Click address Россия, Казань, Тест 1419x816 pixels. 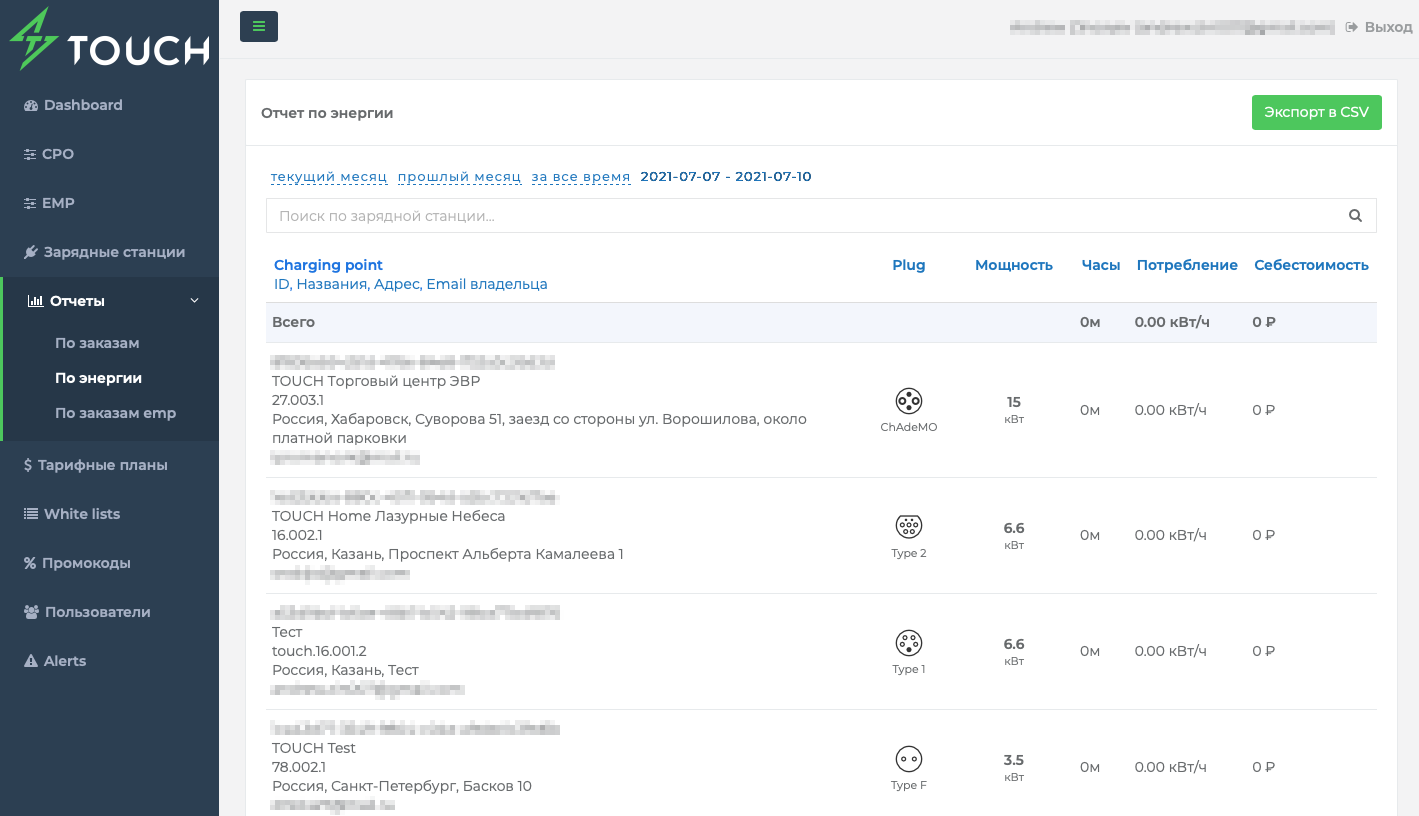(x=345, y=670)
